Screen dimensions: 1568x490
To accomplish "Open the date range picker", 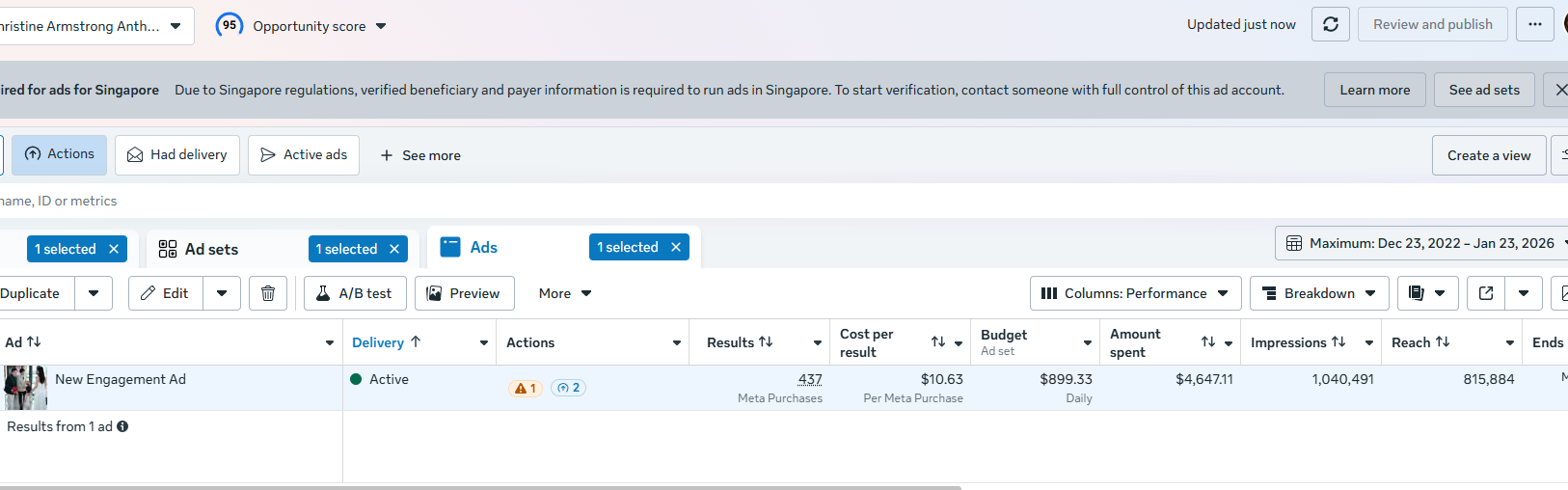I will pyautogui.click(x=1420, y=243).
